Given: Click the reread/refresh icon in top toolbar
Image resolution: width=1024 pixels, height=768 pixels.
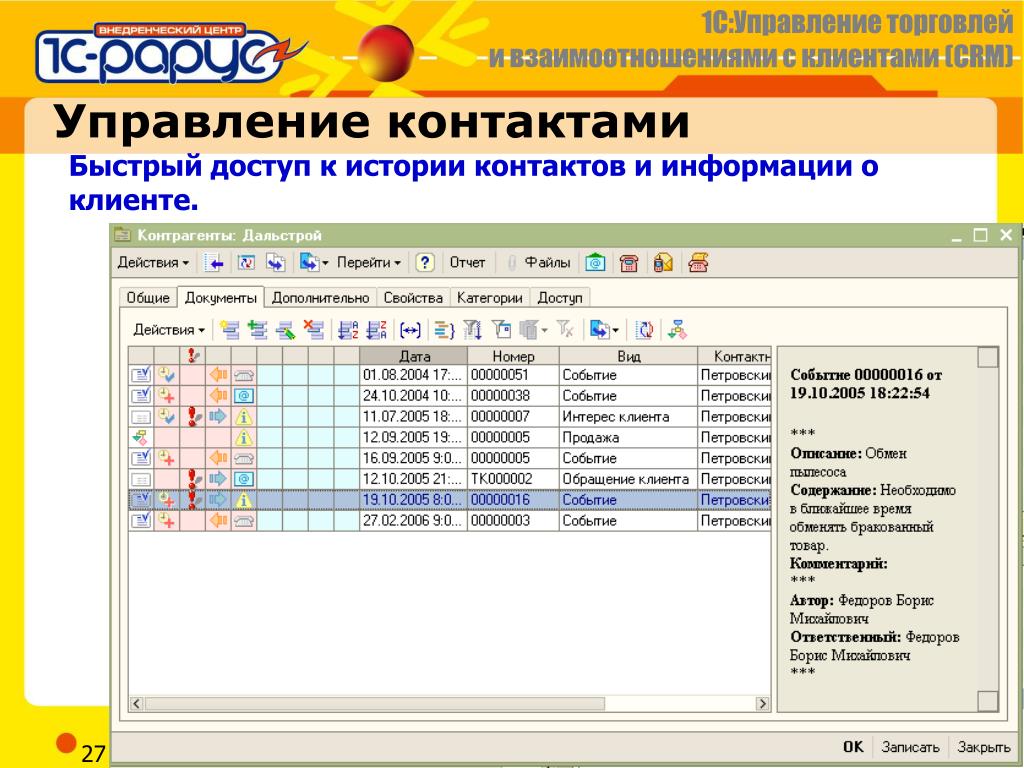Looking at the screenshot, I should 246,263.
